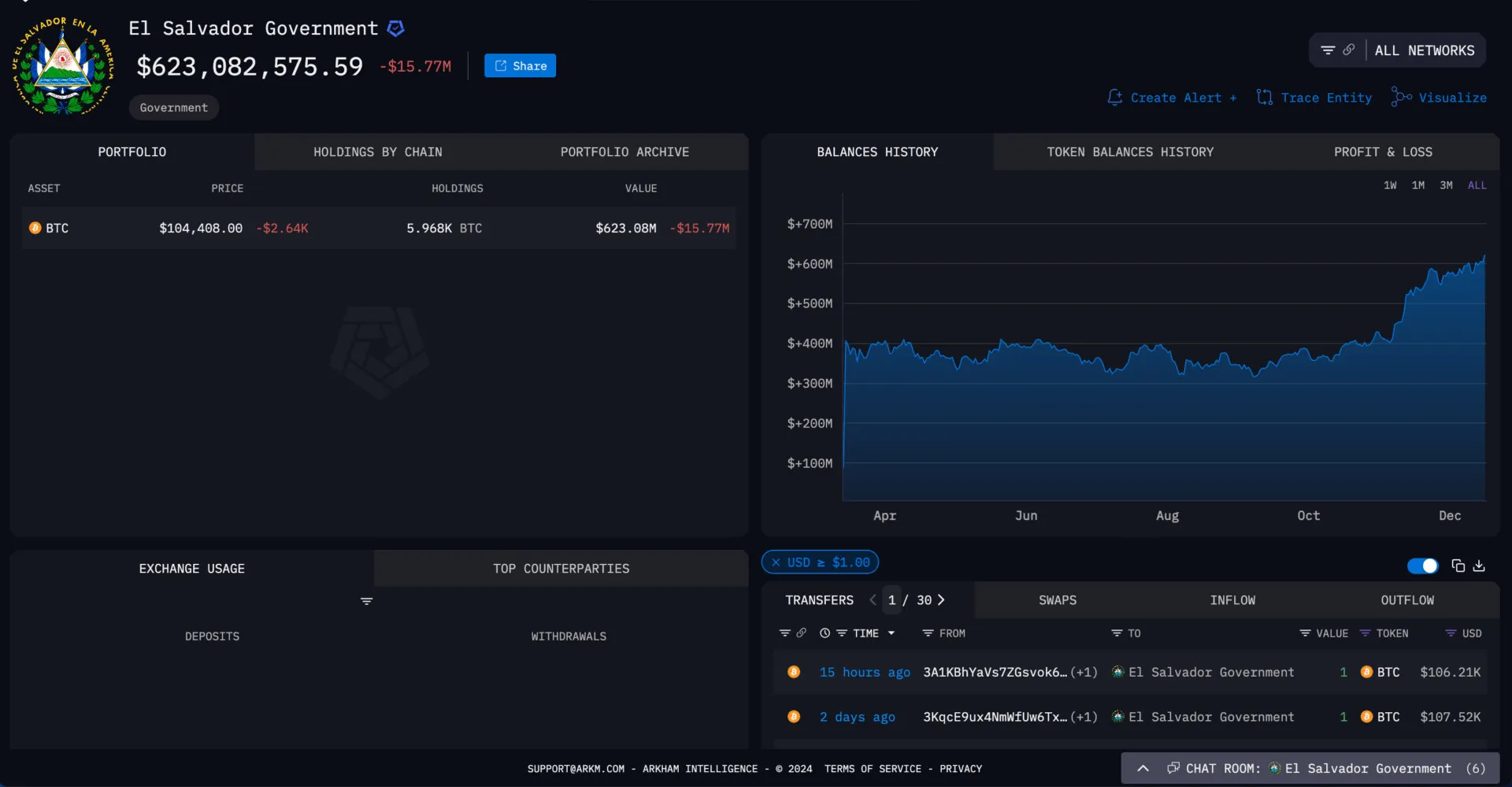Toggle the blue switch above transfers table
The height and width of the screenshot is (787, 1512).
(1422, 566)
